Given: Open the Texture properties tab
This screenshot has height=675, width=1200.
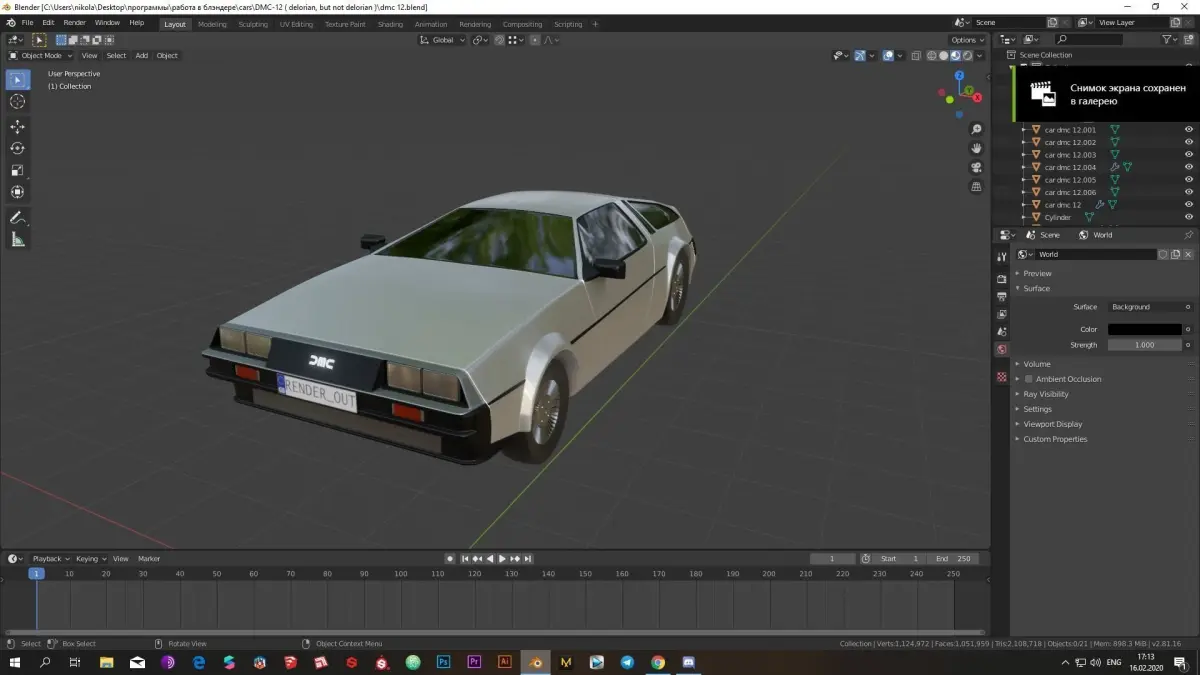Looking at the screenshot, I should pyautogui.click(x=1002, y=377).
